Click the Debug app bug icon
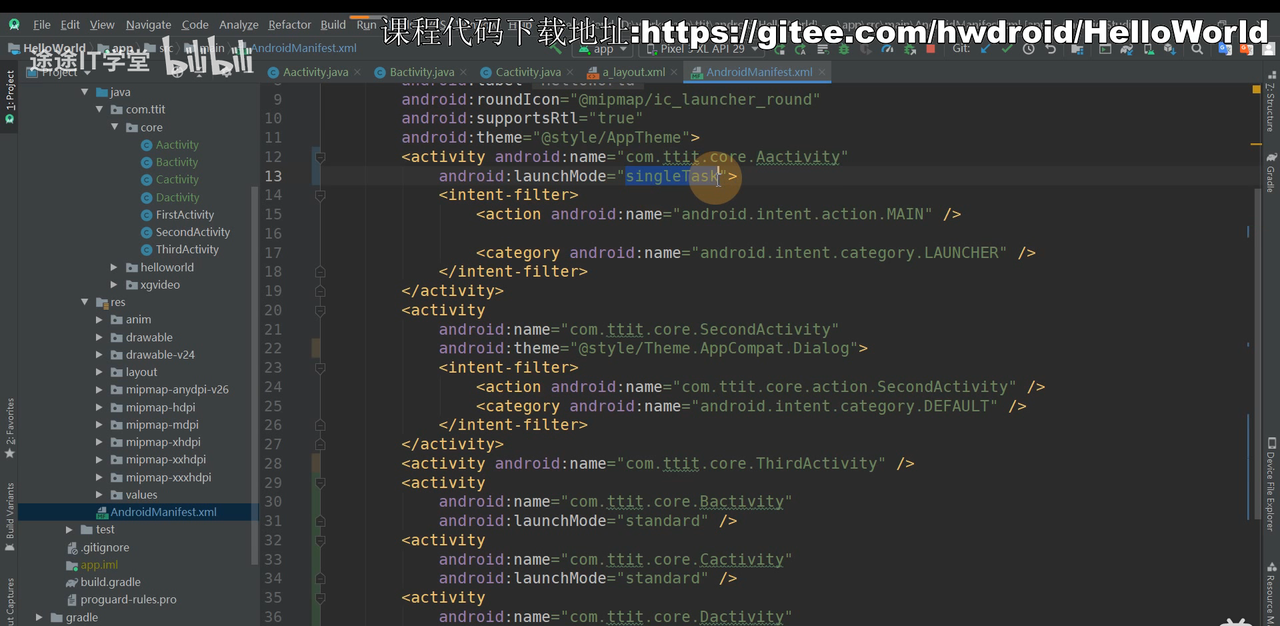 pyautogui.click(x=844, y=48)
